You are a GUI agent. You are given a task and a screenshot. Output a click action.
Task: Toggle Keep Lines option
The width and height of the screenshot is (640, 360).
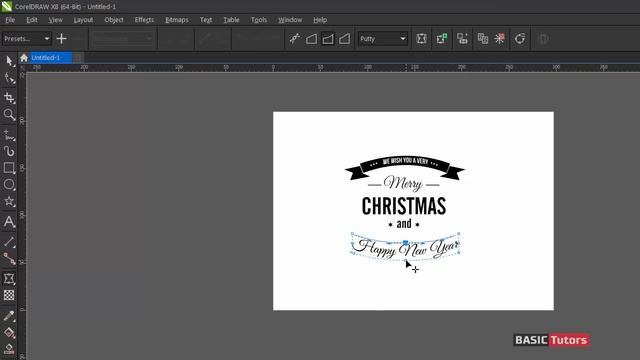point(421,39)
